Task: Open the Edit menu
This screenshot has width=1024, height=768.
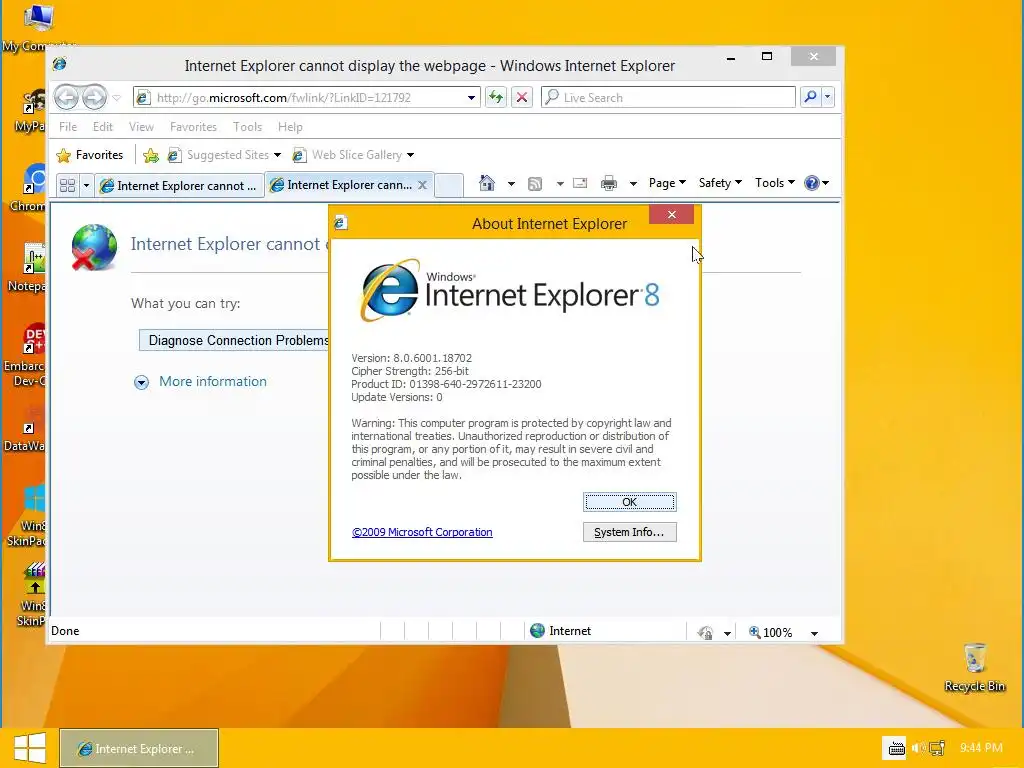Action: [x=103, y=127]
